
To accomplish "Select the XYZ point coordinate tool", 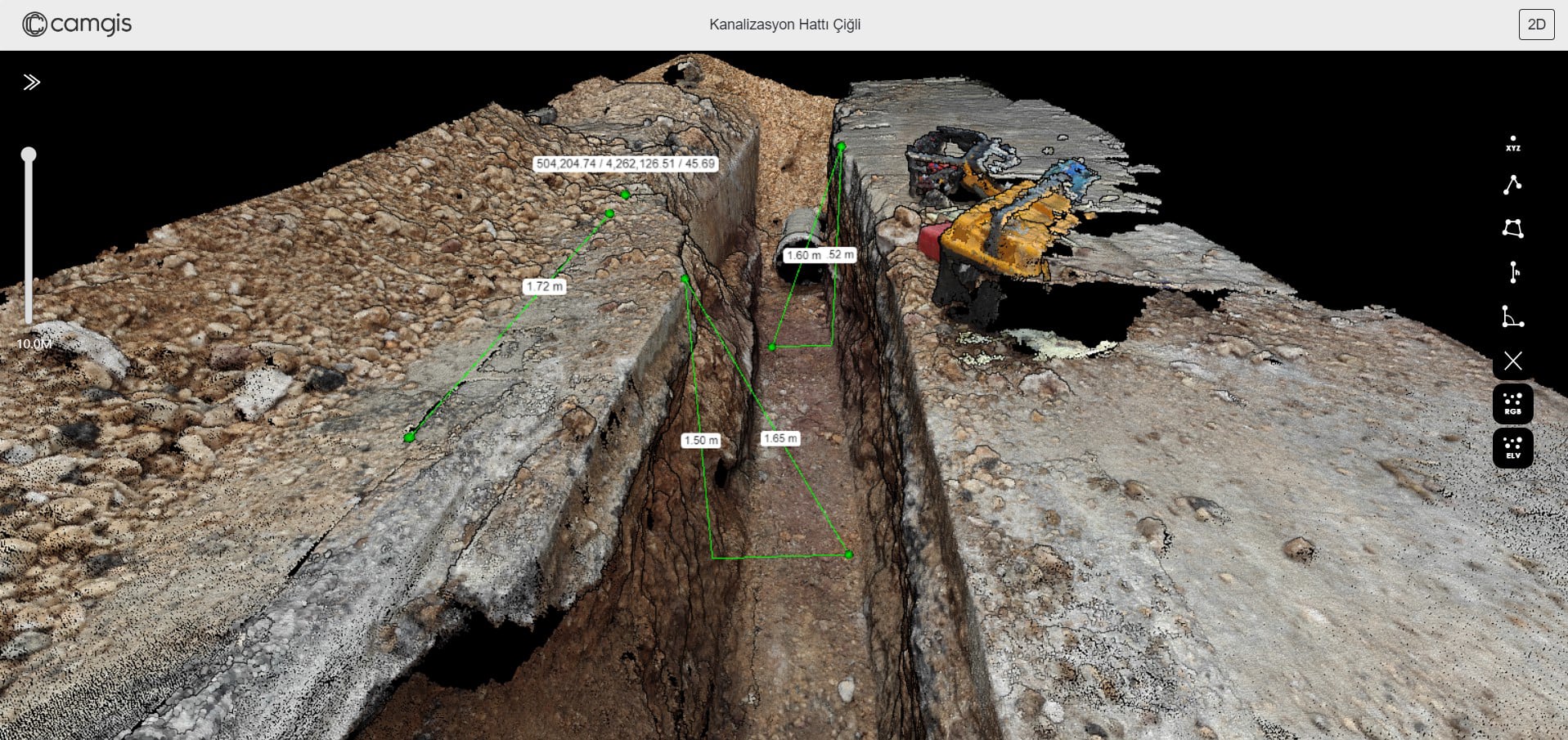I will tap(1512, 144).
